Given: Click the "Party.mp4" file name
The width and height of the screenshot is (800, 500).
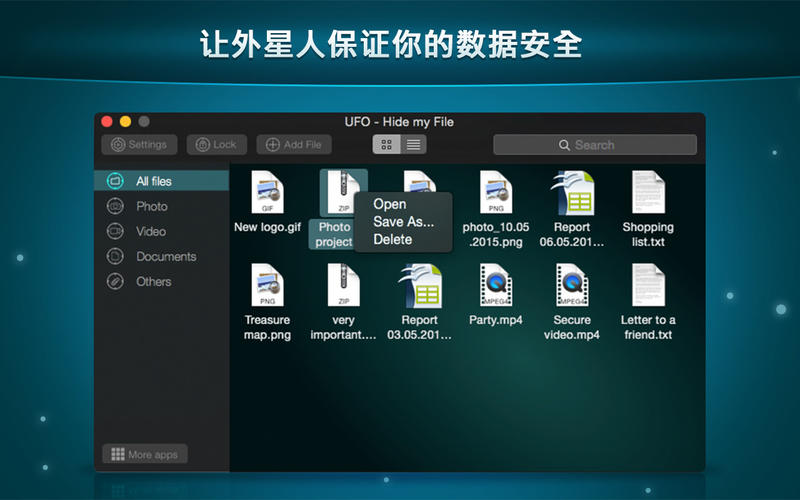Looking at the screenshot, I should pos(496,320).
